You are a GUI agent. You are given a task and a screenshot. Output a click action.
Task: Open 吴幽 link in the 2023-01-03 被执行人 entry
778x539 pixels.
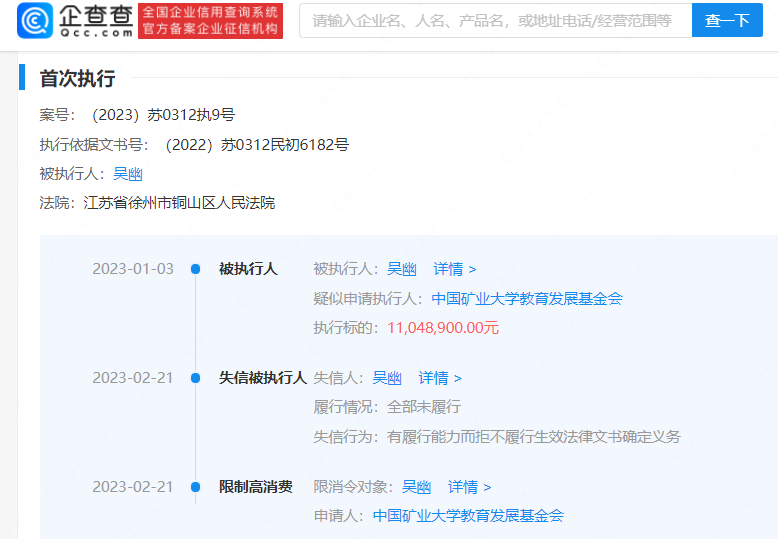(401, 269)
